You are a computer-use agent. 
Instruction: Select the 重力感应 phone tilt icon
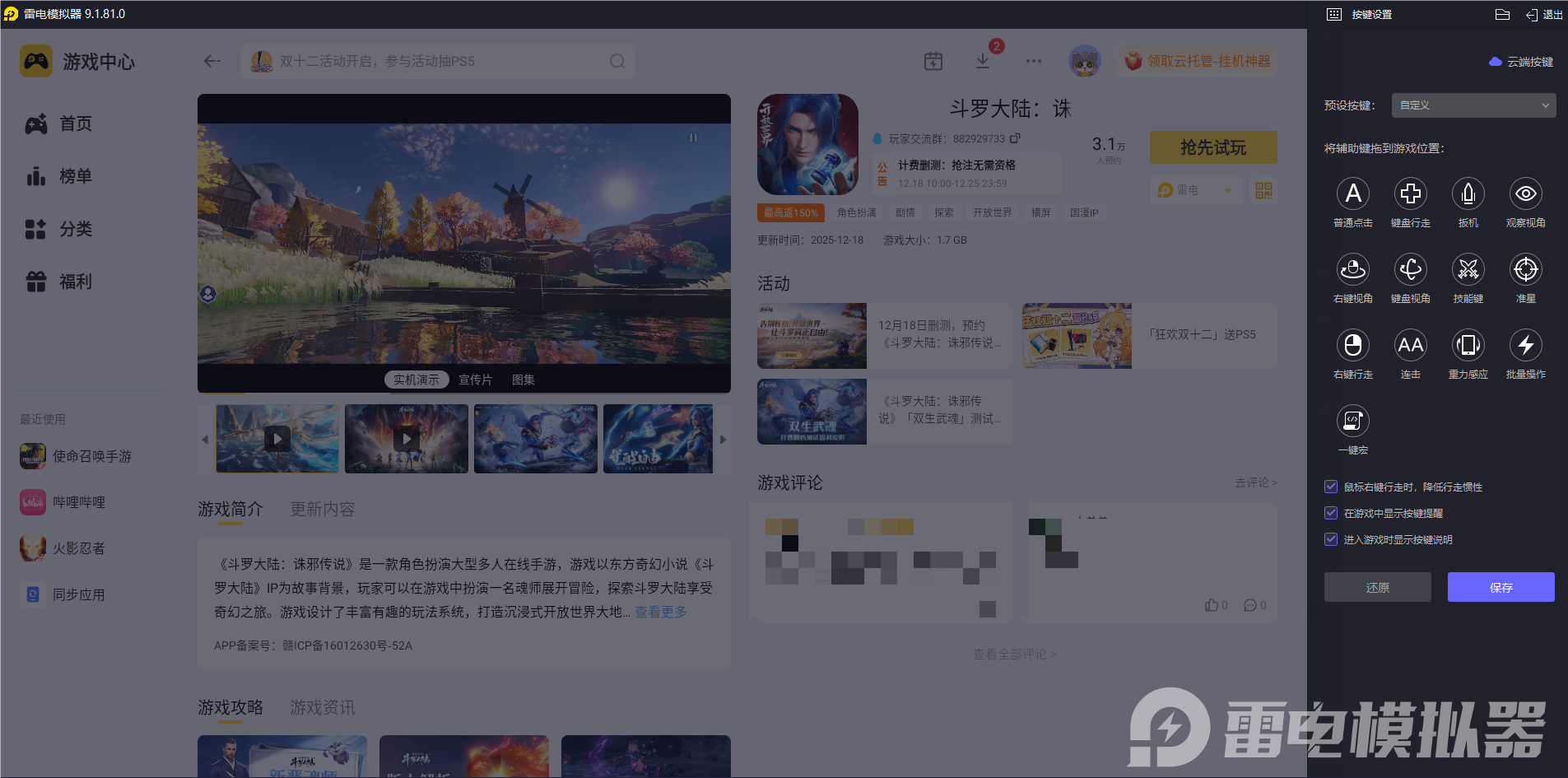[x=1468, y=345]
